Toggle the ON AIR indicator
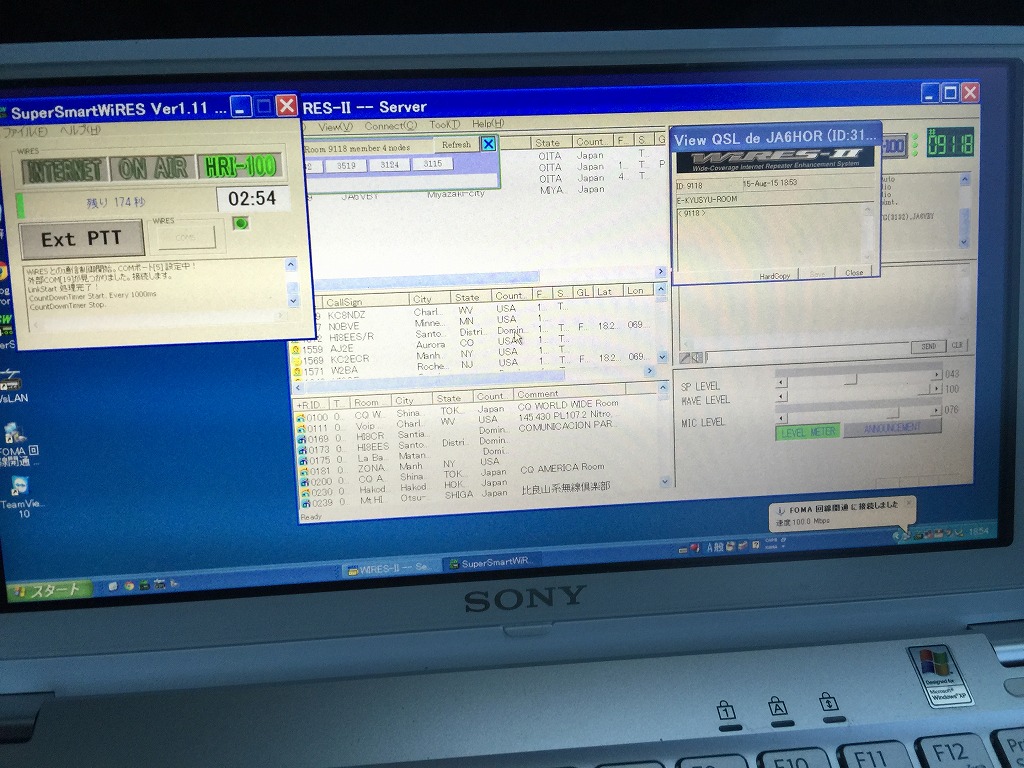 (152, 168)
